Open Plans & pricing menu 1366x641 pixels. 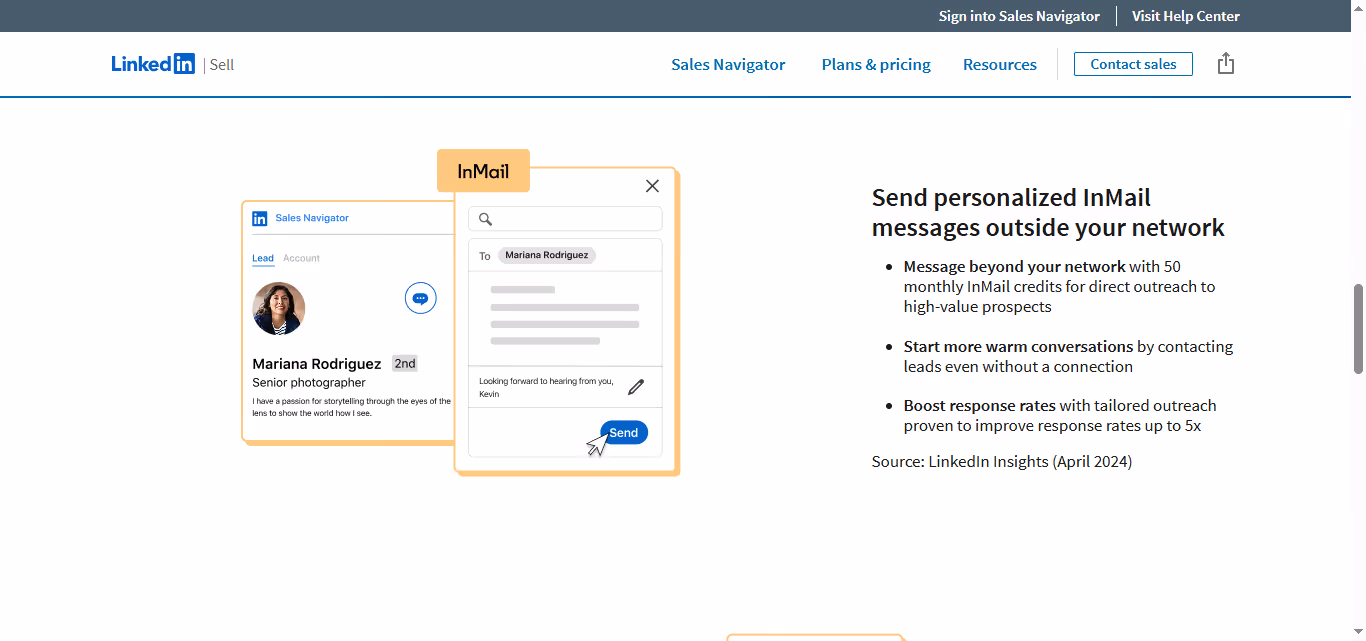tap(876, 64)
